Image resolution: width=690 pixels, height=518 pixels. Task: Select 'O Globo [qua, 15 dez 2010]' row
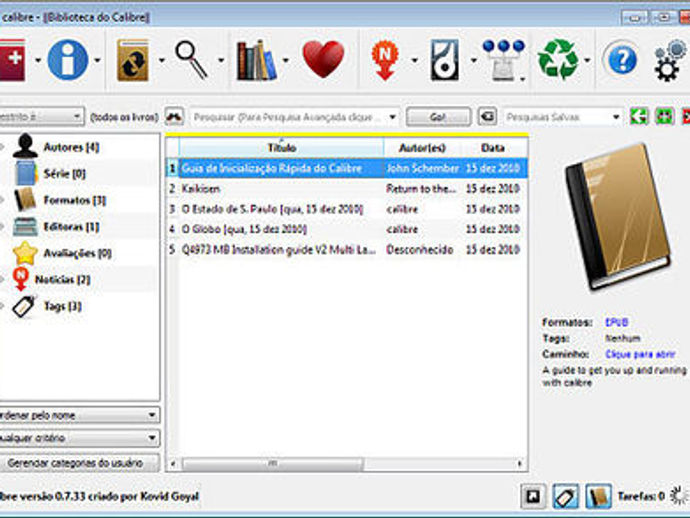point(347,229)
